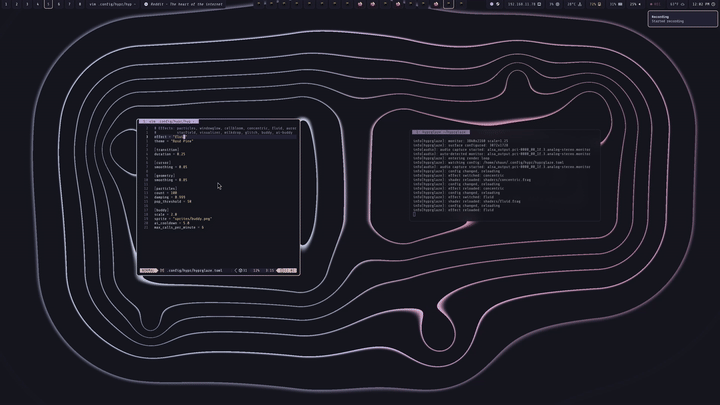Click the watching config log line
Viewport: 720px width, 405px height.
489,163
